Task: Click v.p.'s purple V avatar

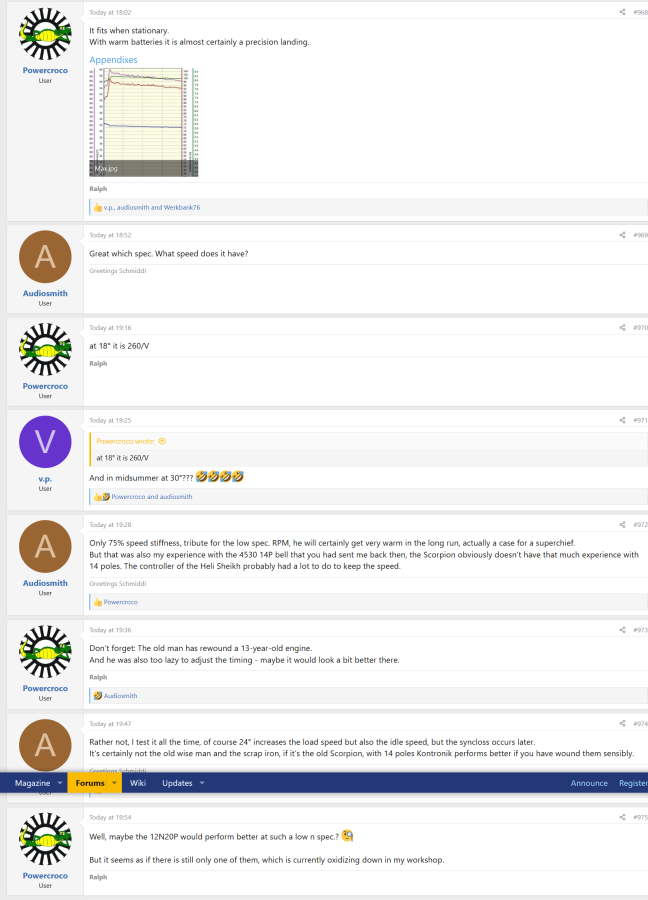Action: pos(45,442)
